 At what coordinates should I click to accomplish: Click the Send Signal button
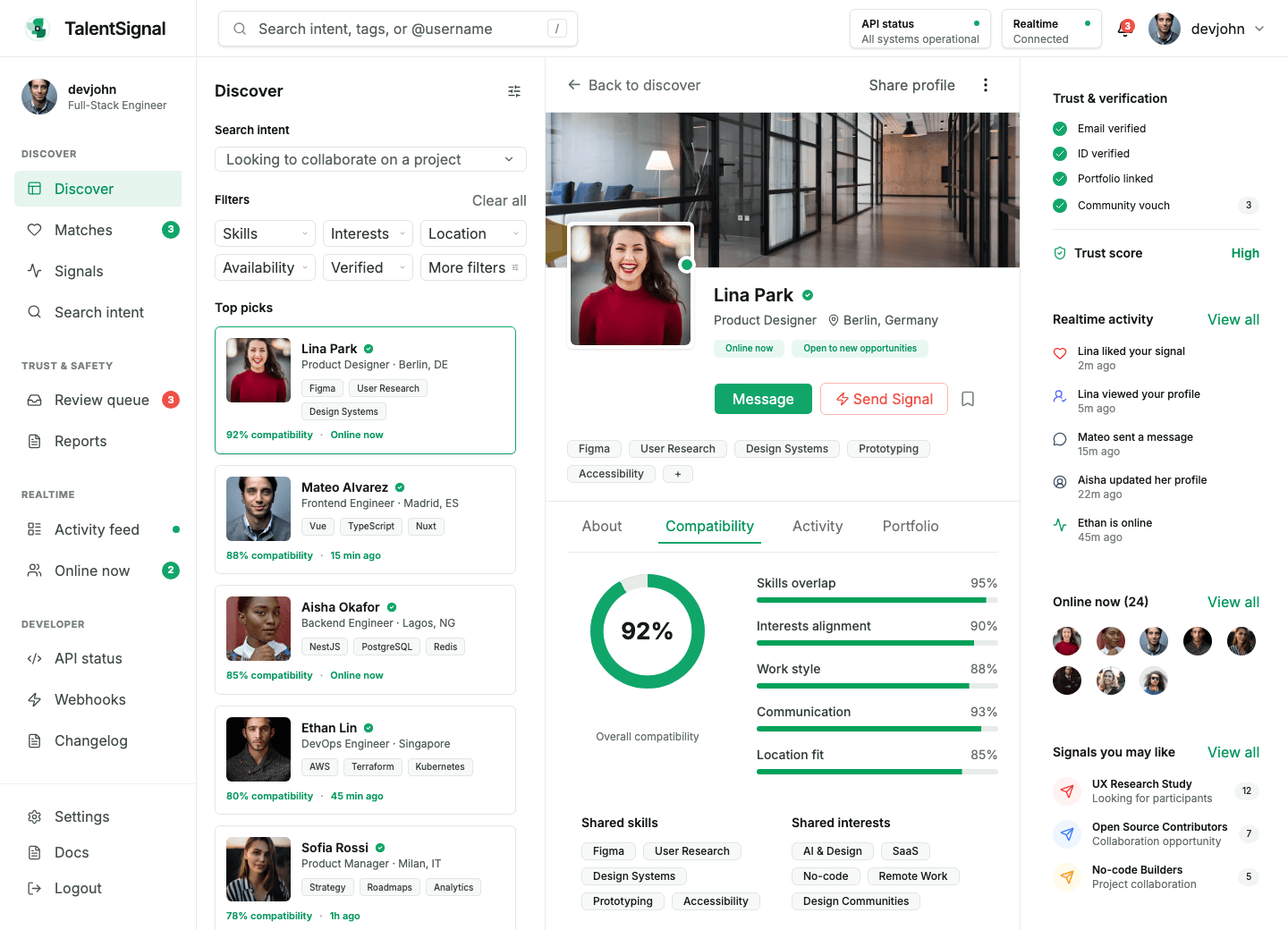tap(884, 399)
